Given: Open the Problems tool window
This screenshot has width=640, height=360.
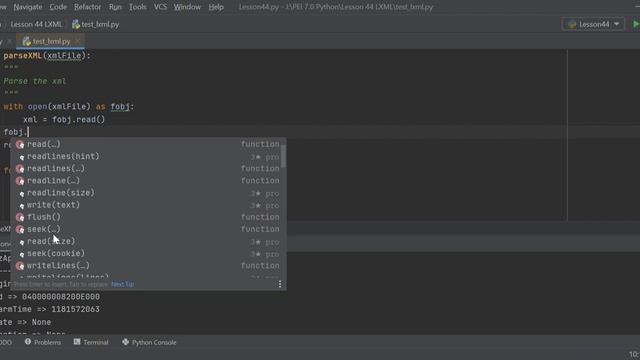Looking at the screenshot, I should (43, 342).
